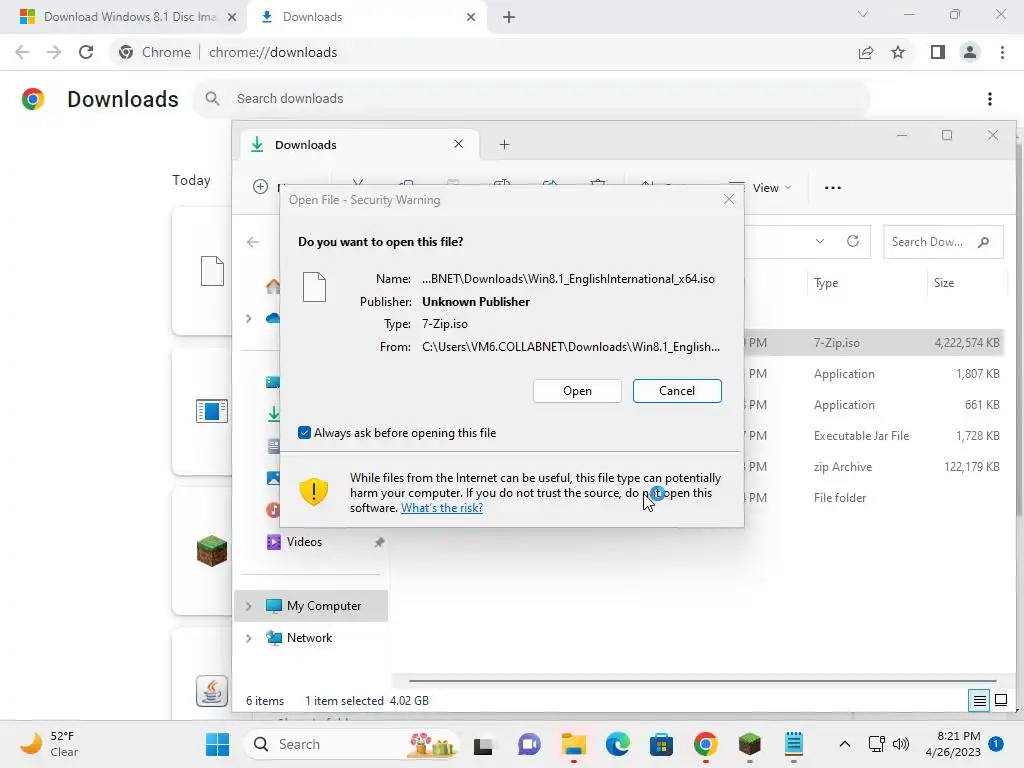Sort files by the Type column header
The width and height of the screenshot is (1024, 768).
tap(825, 283)
